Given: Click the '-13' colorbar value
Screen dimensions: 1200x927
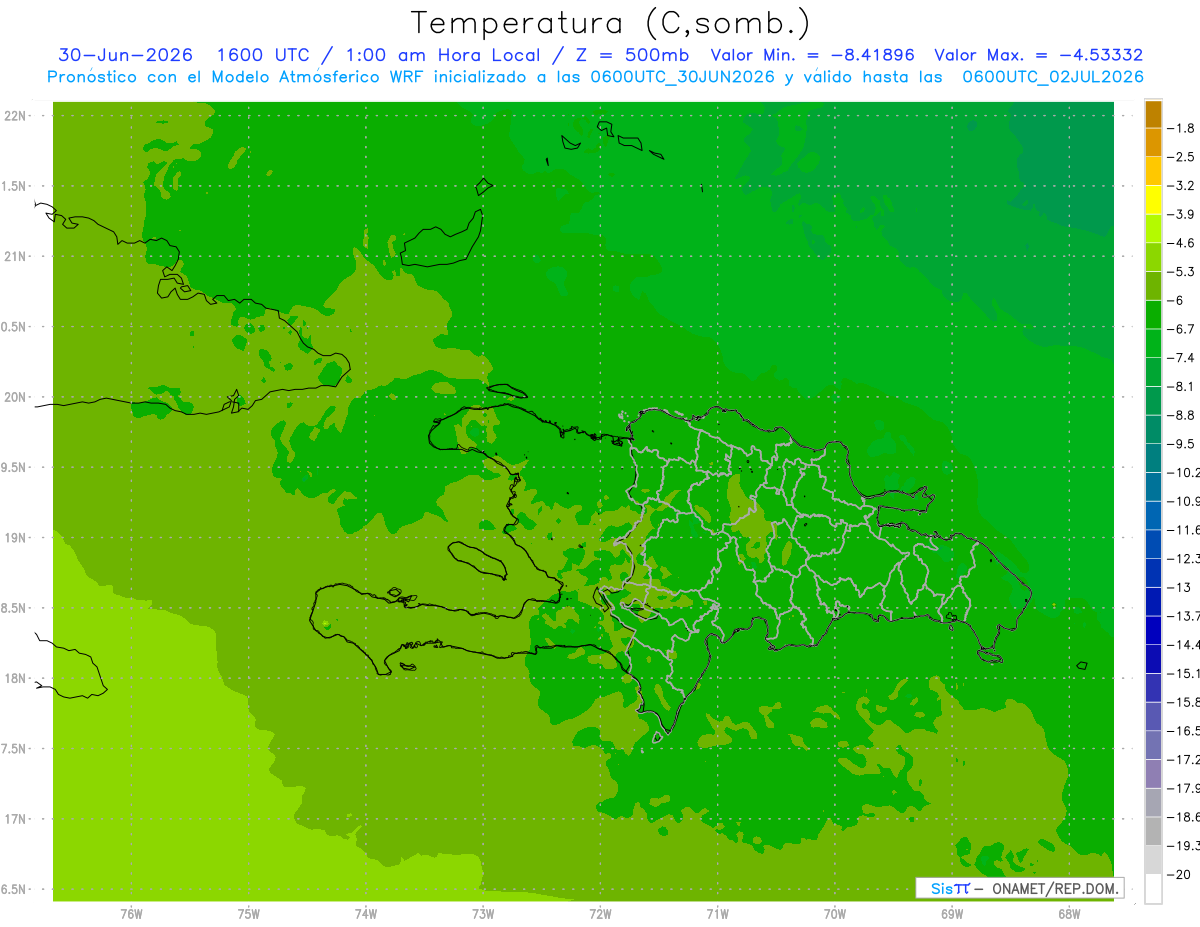Looking at the screenshot, I should (x=1181, y=587).
